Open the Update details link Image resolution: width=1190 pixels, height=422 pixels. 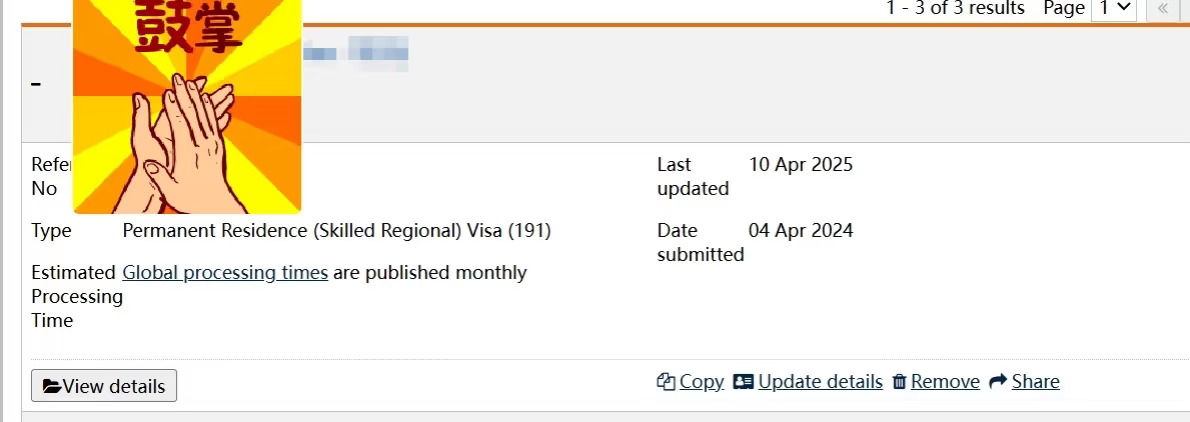[x=820, y=381]
